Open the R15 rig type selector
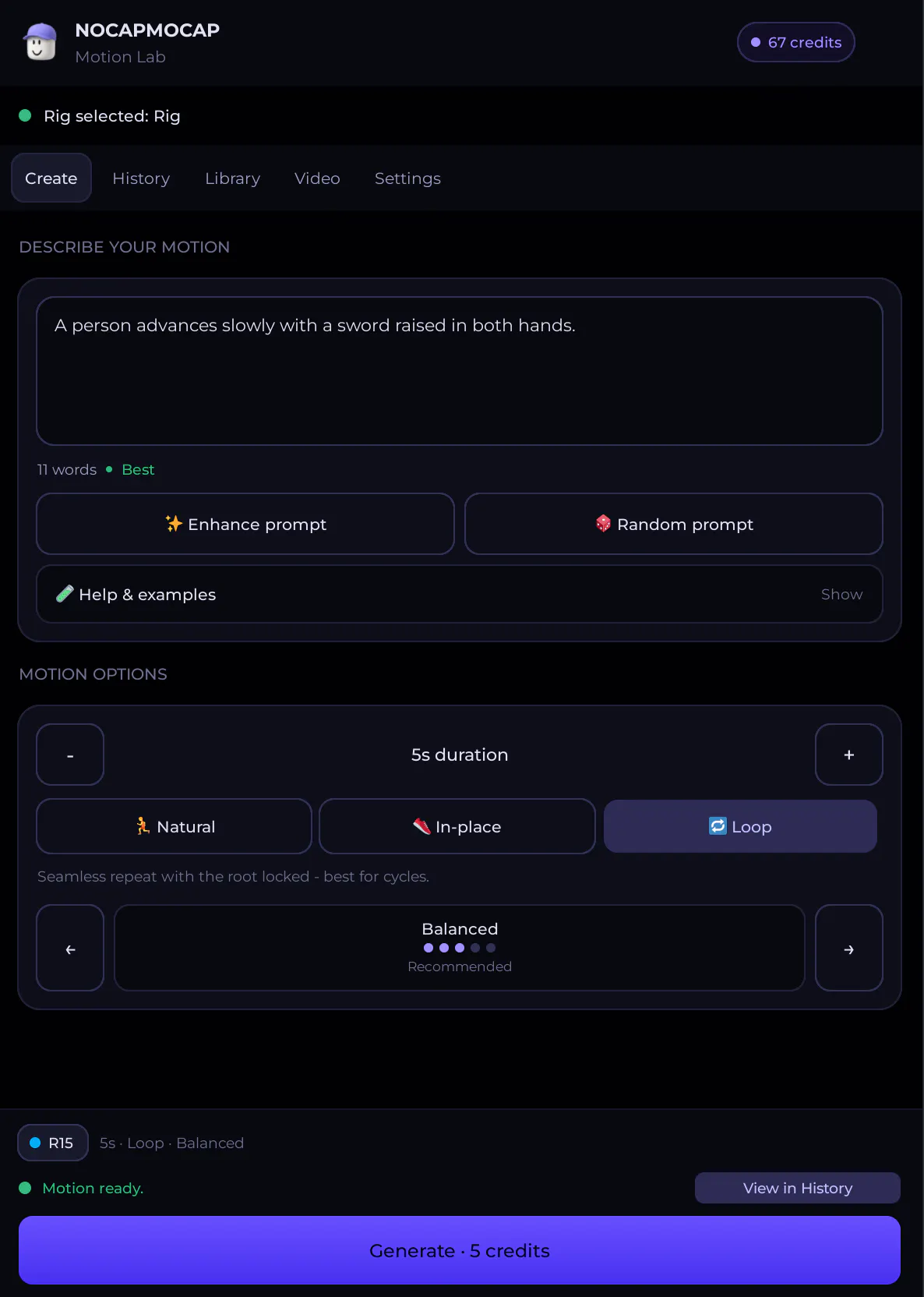This screenshot has width=924, height=1297. click(x=53, y=1143)
